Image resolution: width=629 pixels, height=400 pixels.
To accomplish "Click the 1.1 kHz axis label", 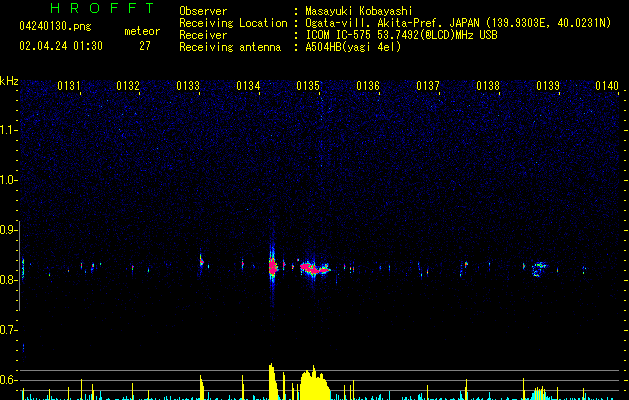I will (8, 130).
